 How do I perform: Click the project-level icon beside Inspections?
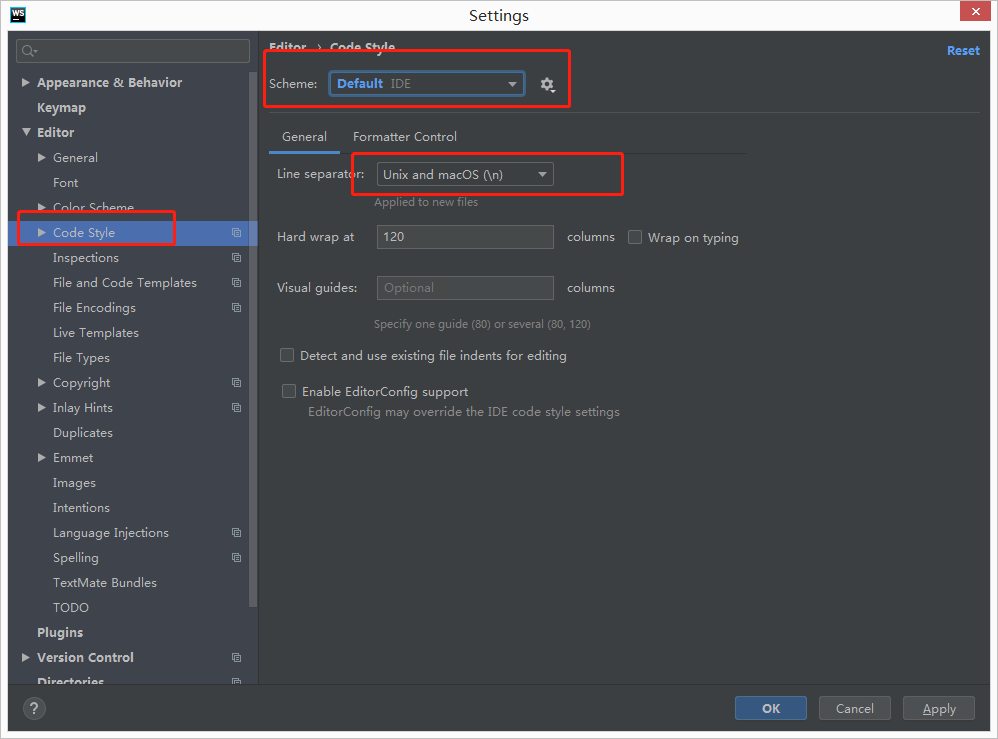coord(237,258)
